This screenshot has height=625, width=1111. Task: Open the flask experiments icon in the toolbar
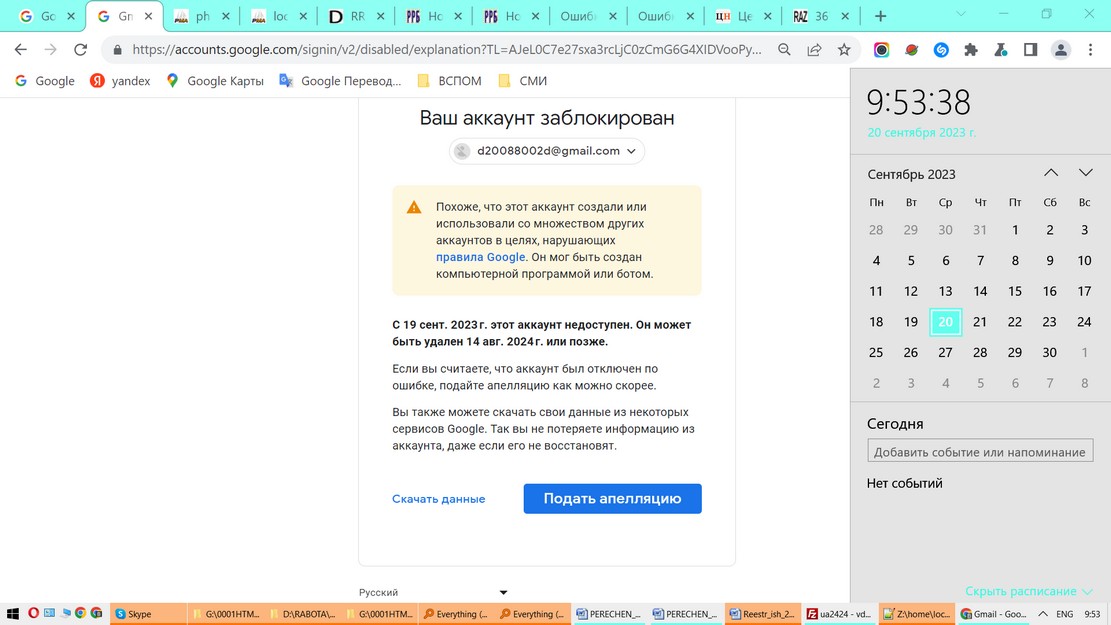click(x=1000, y=50)
